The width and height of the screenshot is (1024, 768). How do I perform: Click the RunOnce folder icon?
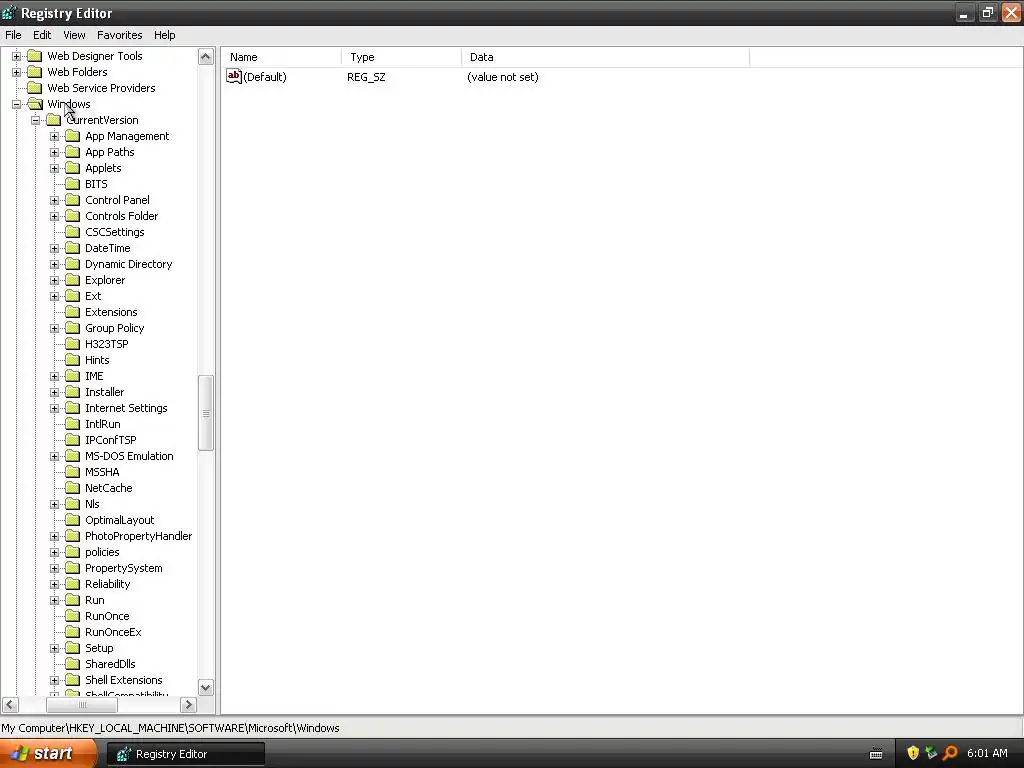coord(72,616)
